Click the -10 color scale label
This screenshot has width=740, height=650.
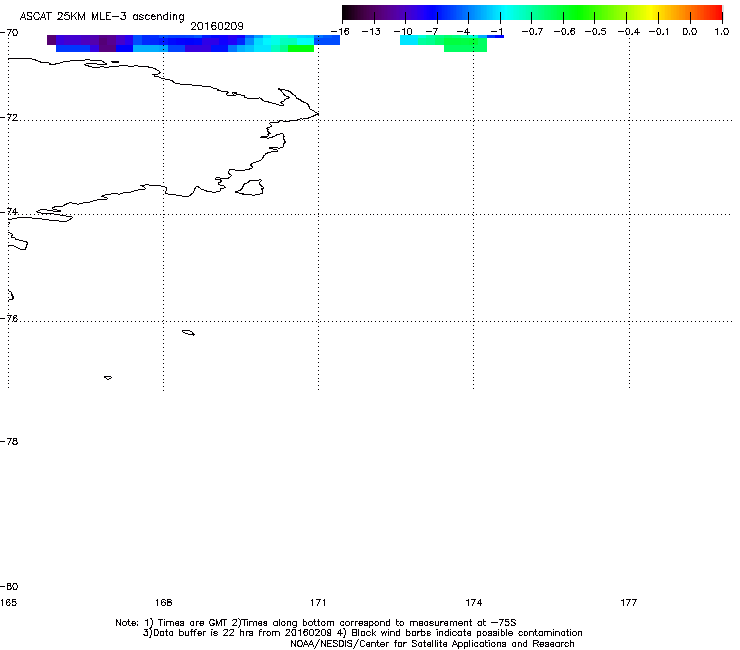coord(403,32)
